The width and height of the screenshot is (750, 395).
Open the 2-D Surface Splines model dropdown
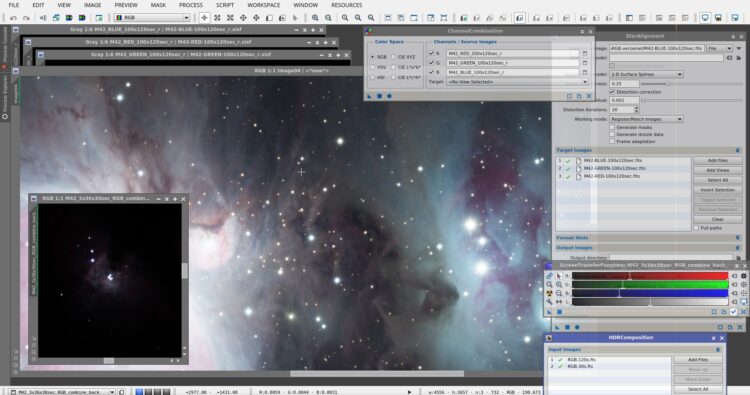coord(646,75)
